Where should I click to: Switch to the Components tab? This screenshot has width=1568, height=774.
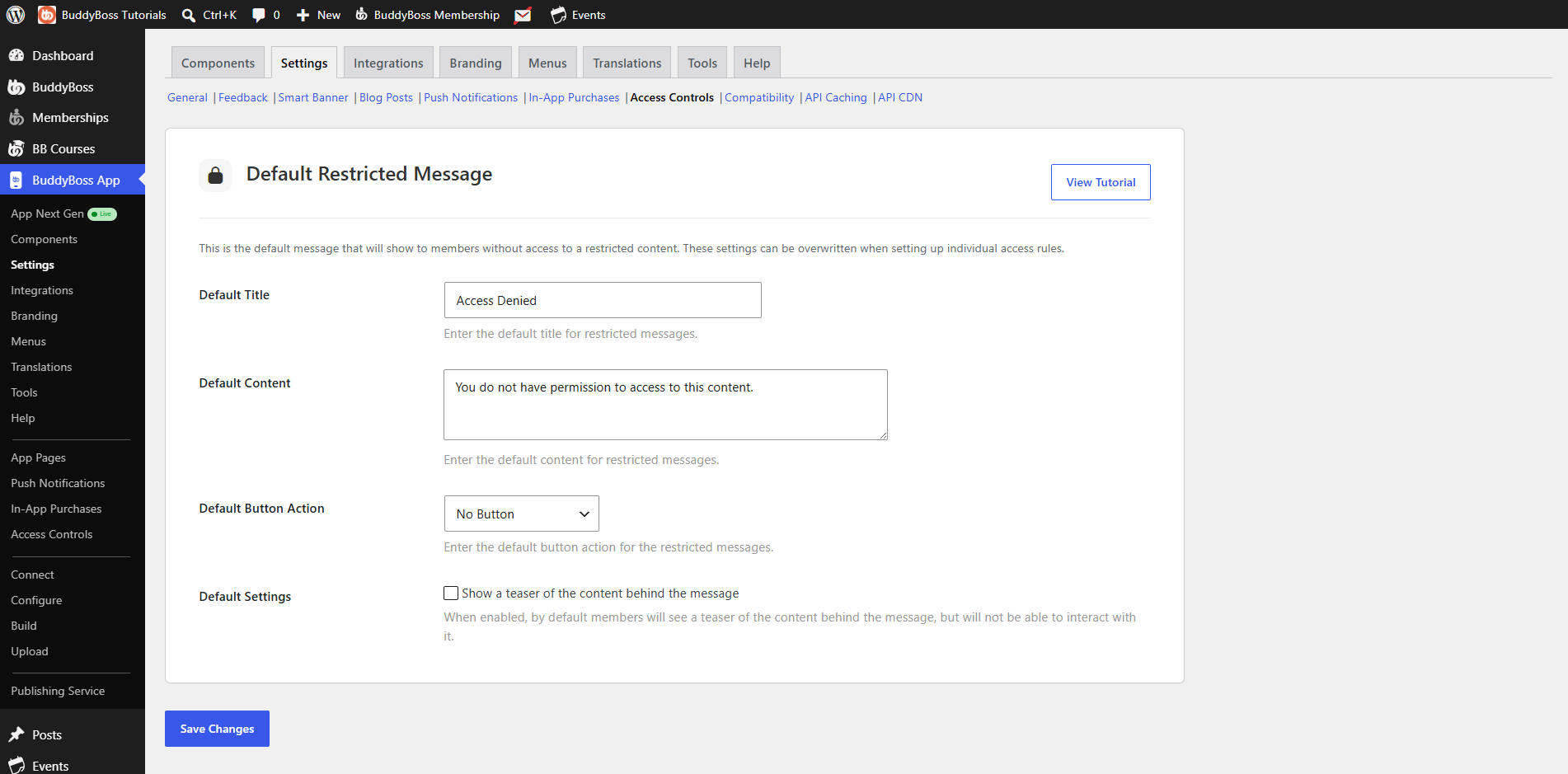218,63
